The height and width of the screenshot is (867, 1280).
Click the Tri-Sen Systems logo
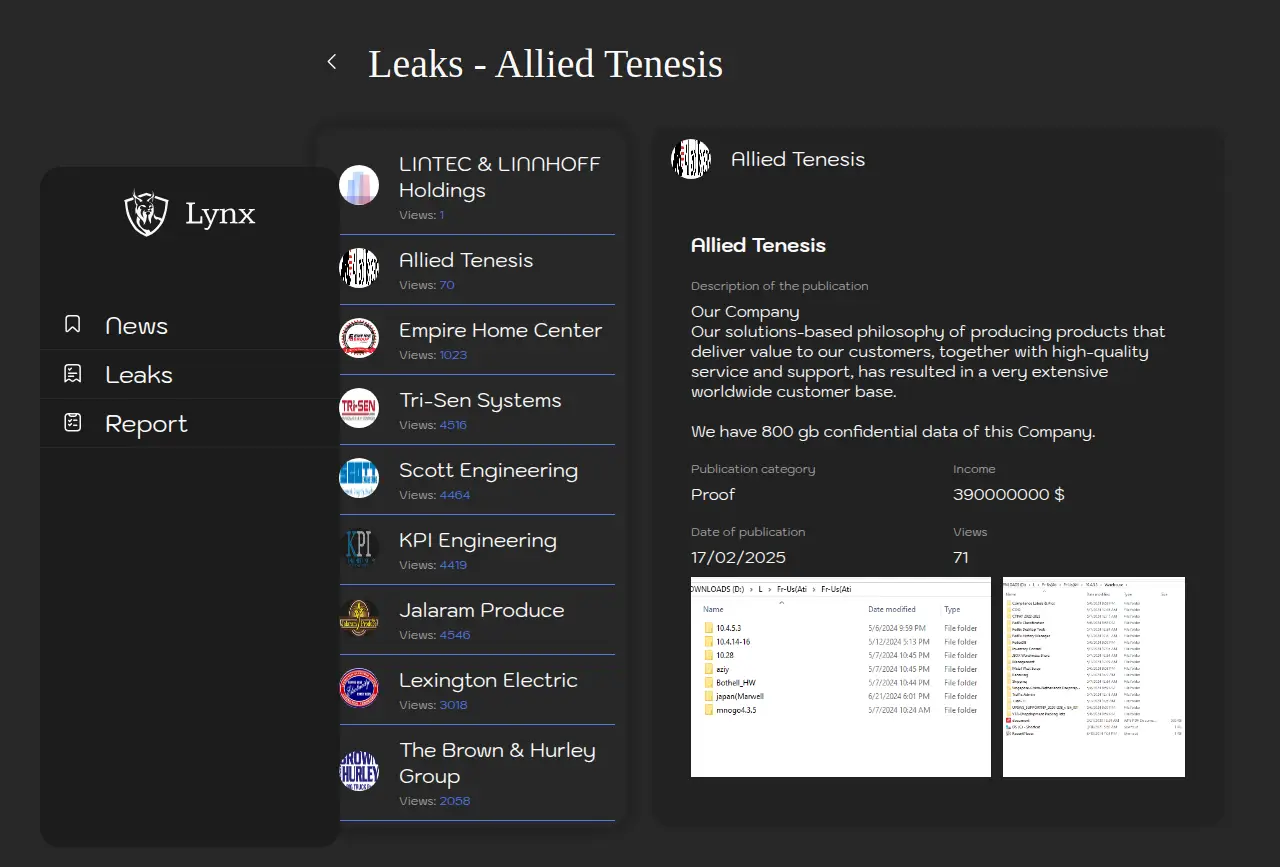pyautogui.click(x=359, y=408)
